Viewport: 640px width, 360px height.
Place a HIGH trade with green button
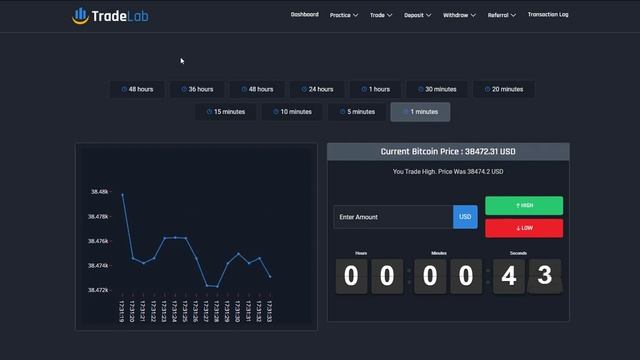[x=524, y=206]
